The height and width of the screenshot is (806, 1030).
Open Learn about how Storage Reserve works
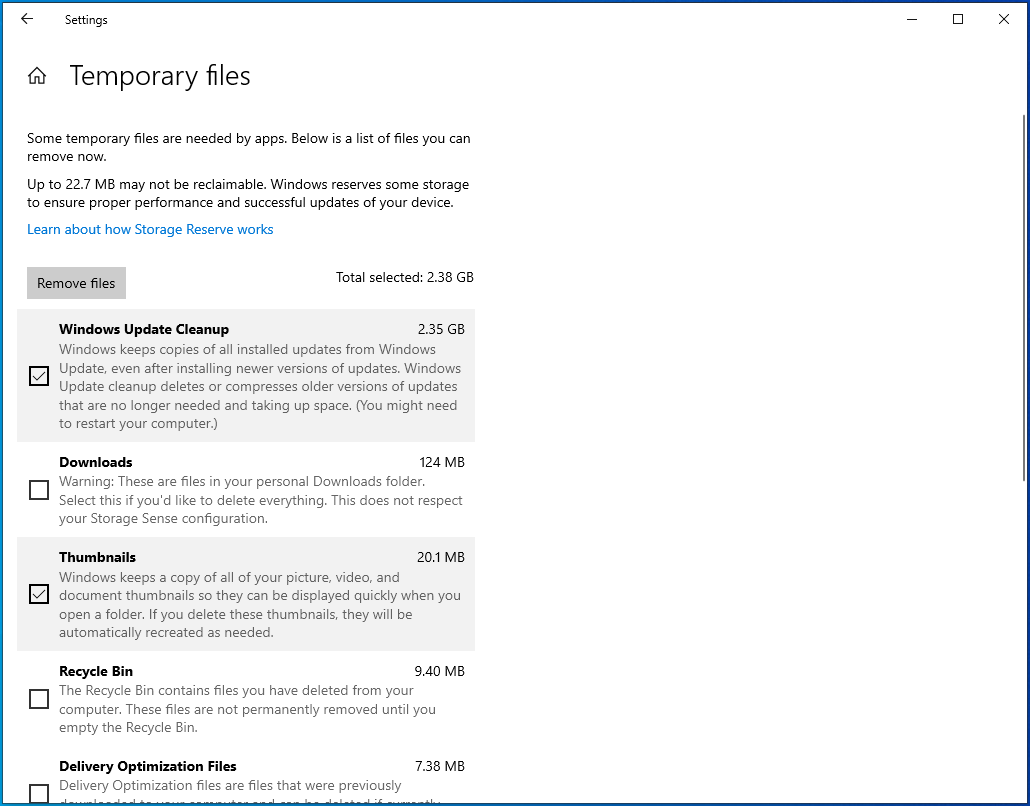pyautogui.click(x=150, y=229)
